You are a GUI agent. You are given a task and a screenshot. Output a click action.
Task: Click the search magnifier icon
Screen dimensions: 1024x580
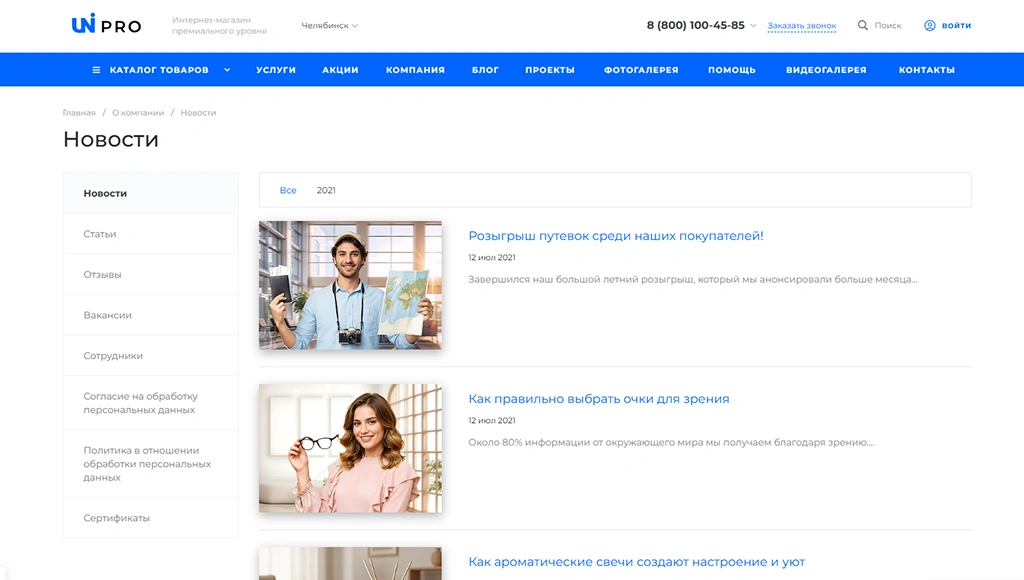pos(862,26)
